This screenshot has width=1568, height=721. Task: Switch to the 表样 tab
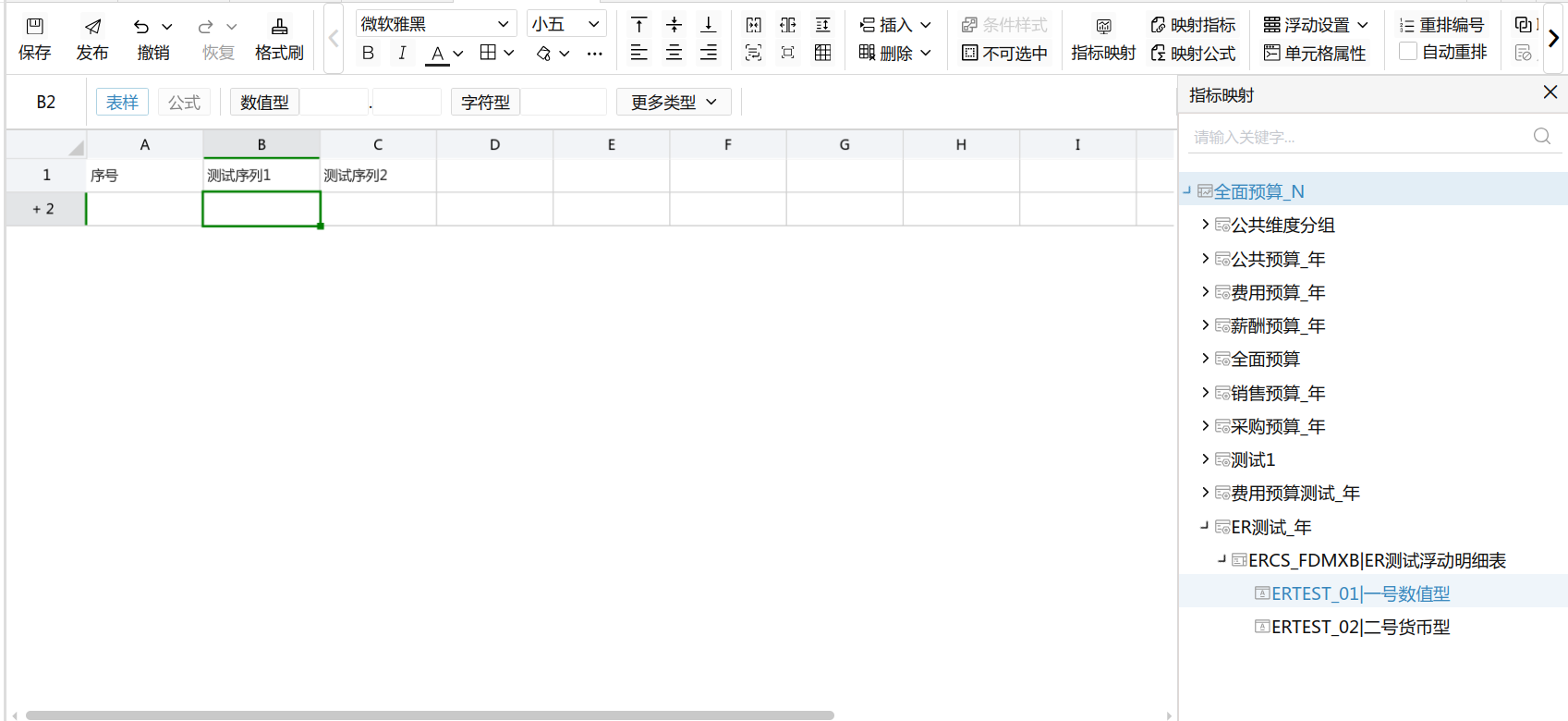122,103
